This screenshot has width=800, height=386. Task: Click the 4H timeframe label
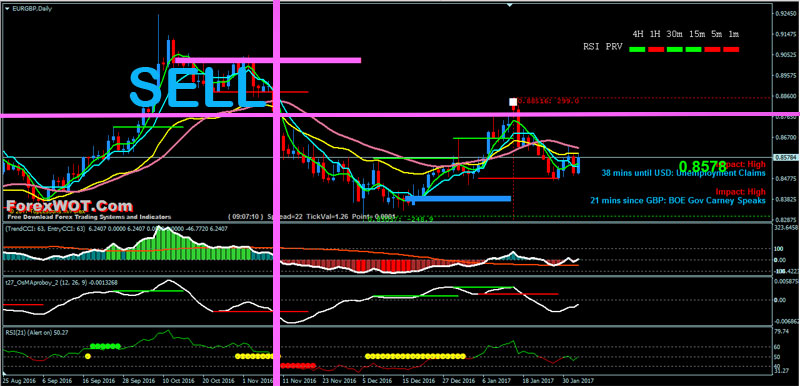[x=638, y=34]
